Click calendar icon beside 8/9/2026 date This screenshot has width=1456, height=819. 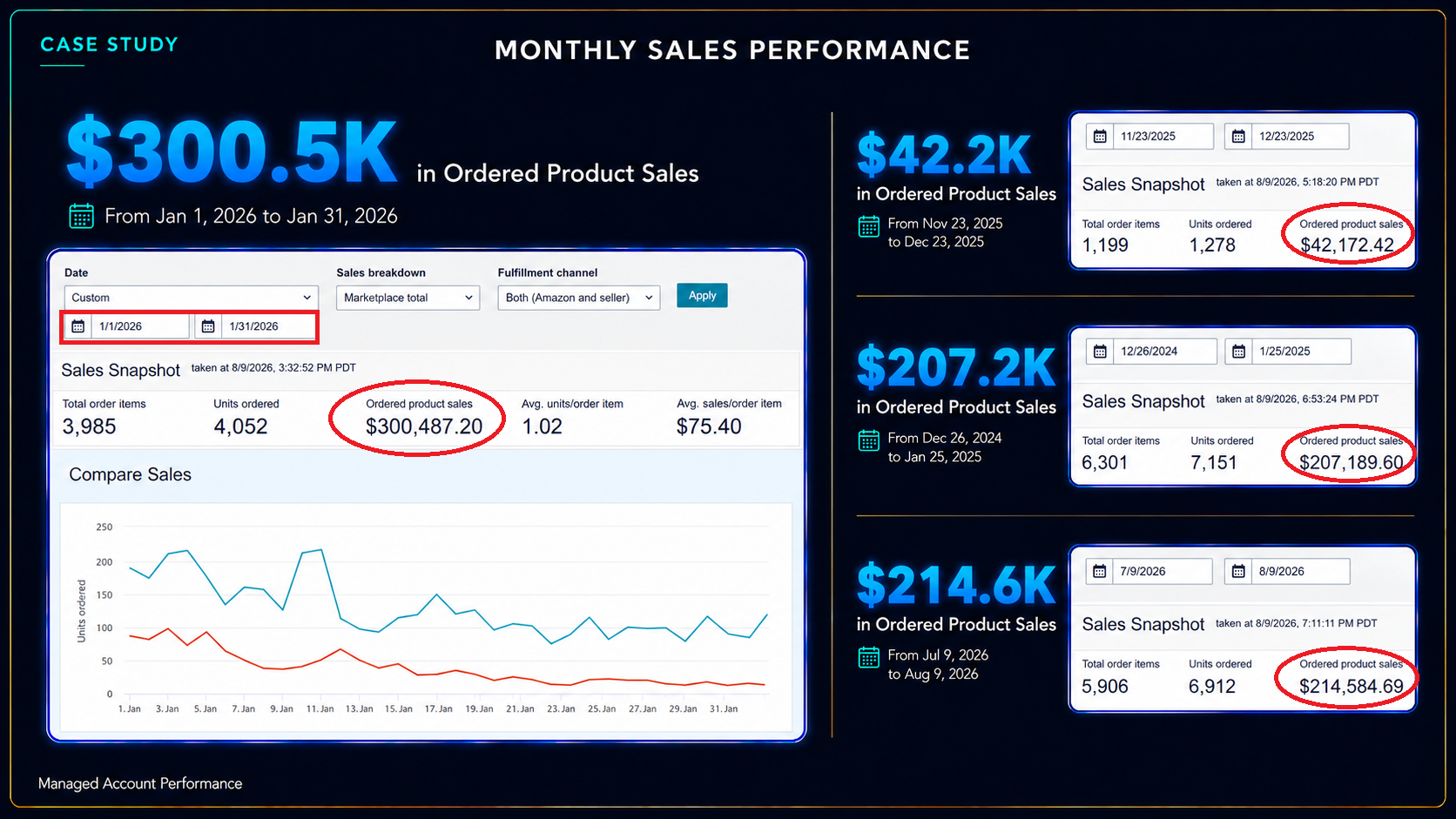[x=1238, y=572]
